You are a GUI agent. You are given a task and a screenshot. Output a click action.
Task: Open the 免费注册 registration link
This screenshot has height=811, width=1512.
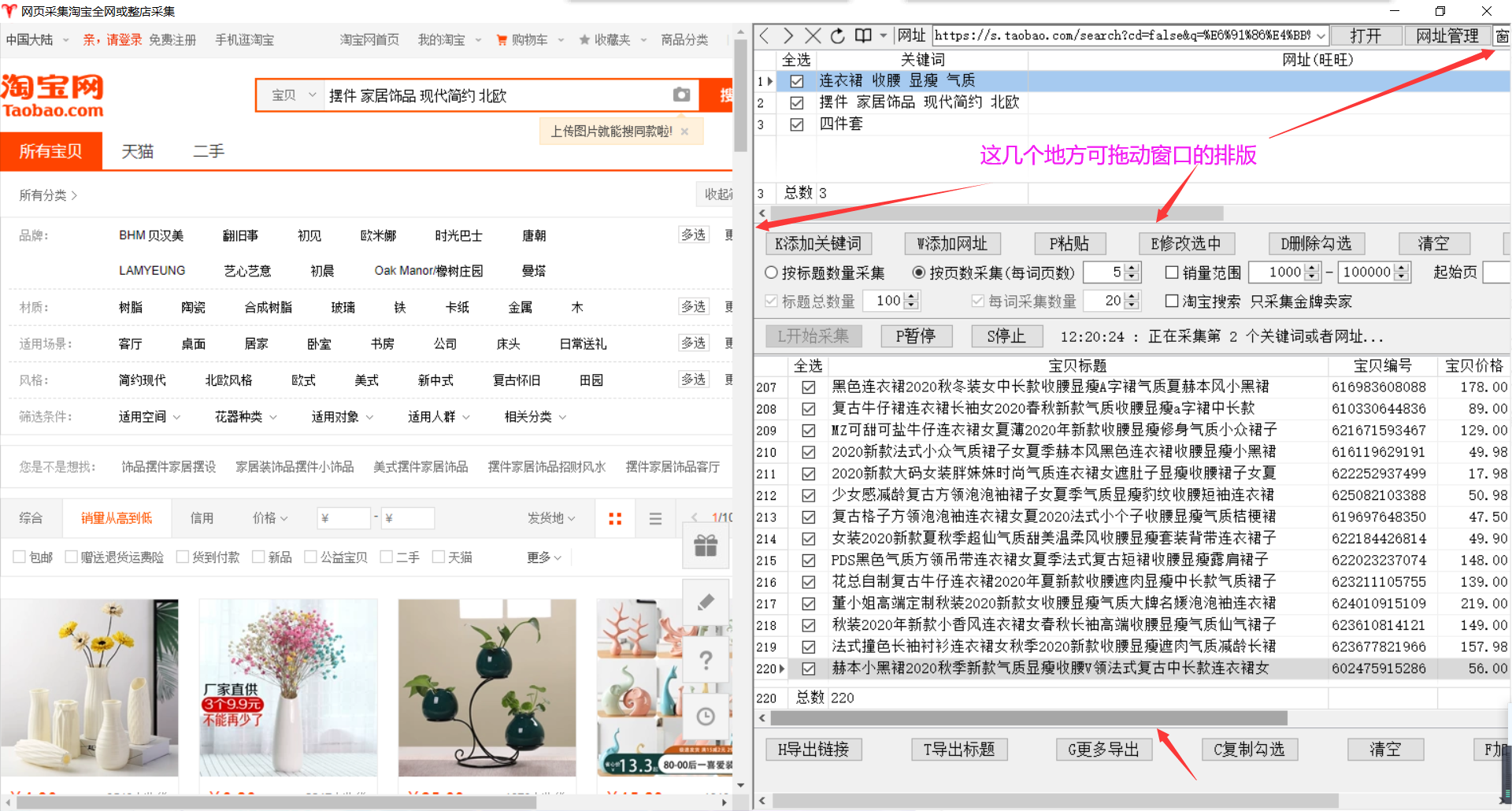click(x=172, y=39)
